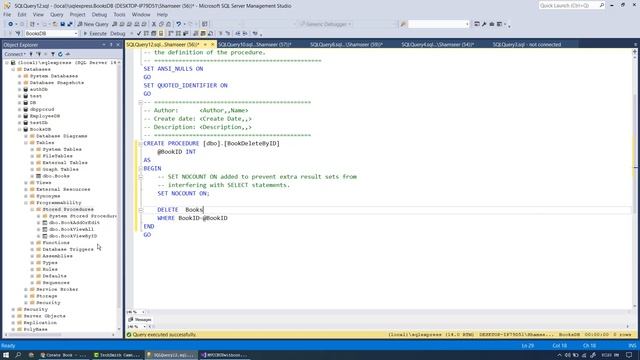Select the Server Objects folder
The width and height of the screenshot is (640, 360).
pos(44,316)
